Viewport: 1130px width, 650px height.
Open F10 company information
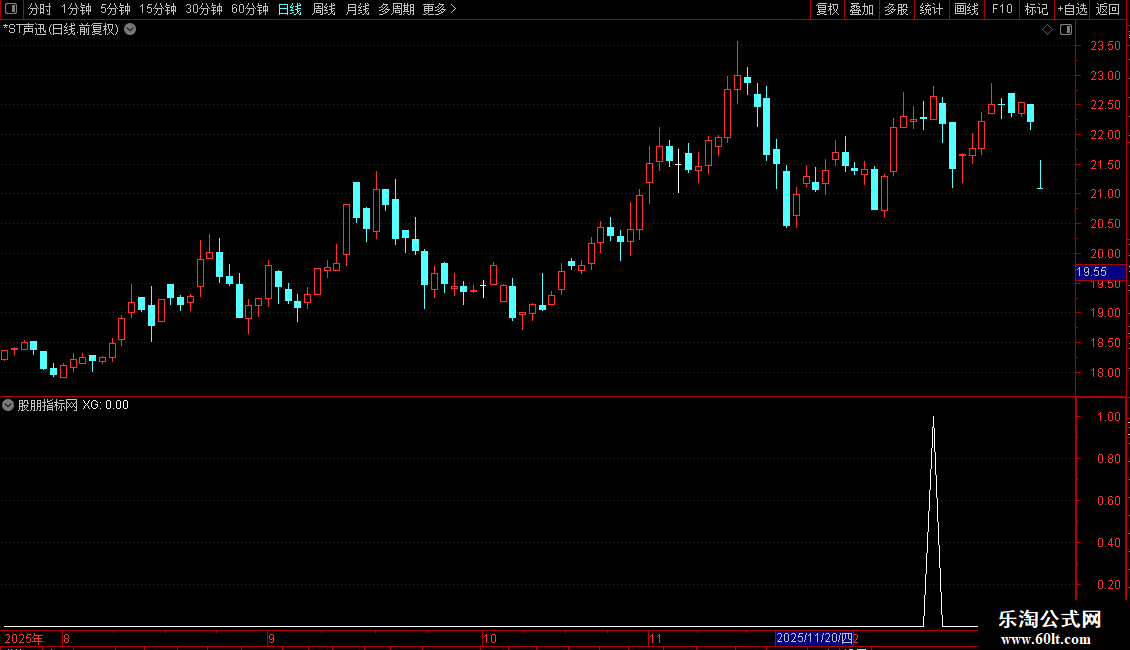(x=1002, y=9)
